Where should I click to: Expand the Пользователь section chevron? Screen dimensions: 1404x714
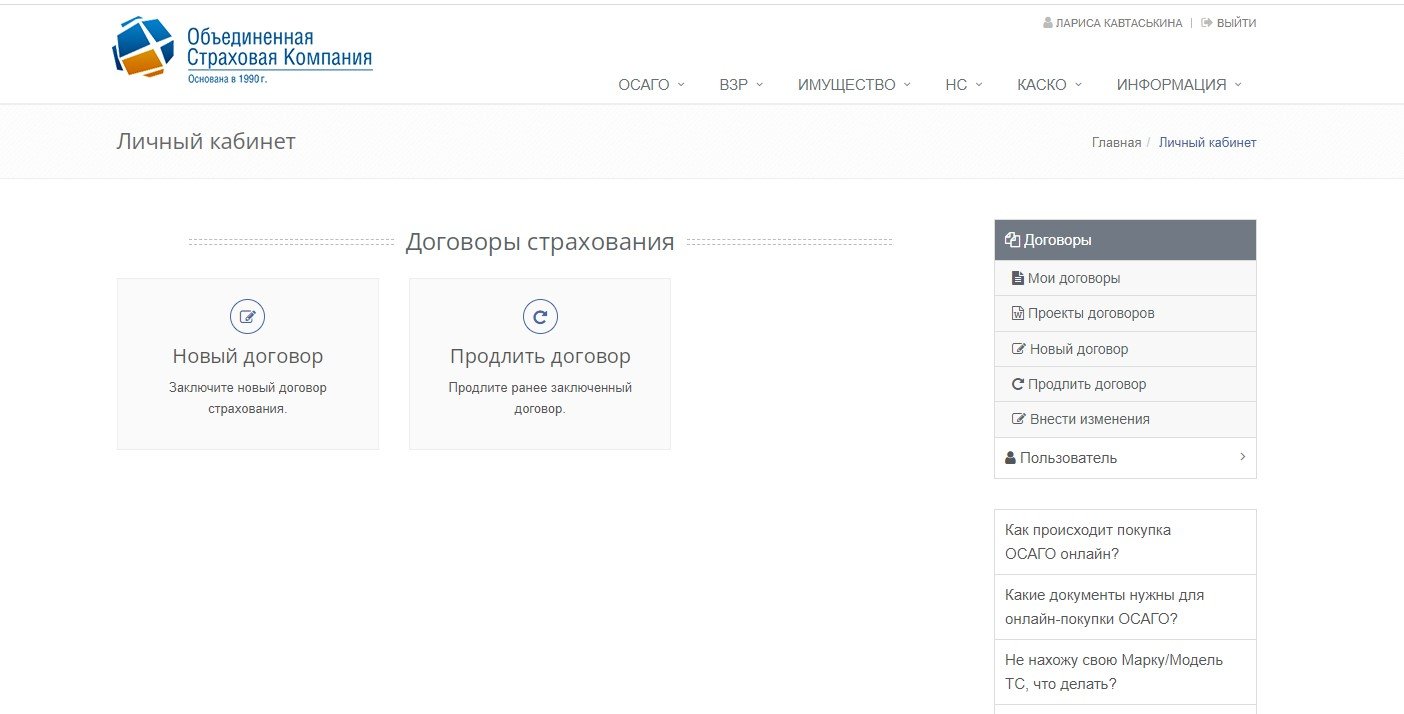point(1242,457)
